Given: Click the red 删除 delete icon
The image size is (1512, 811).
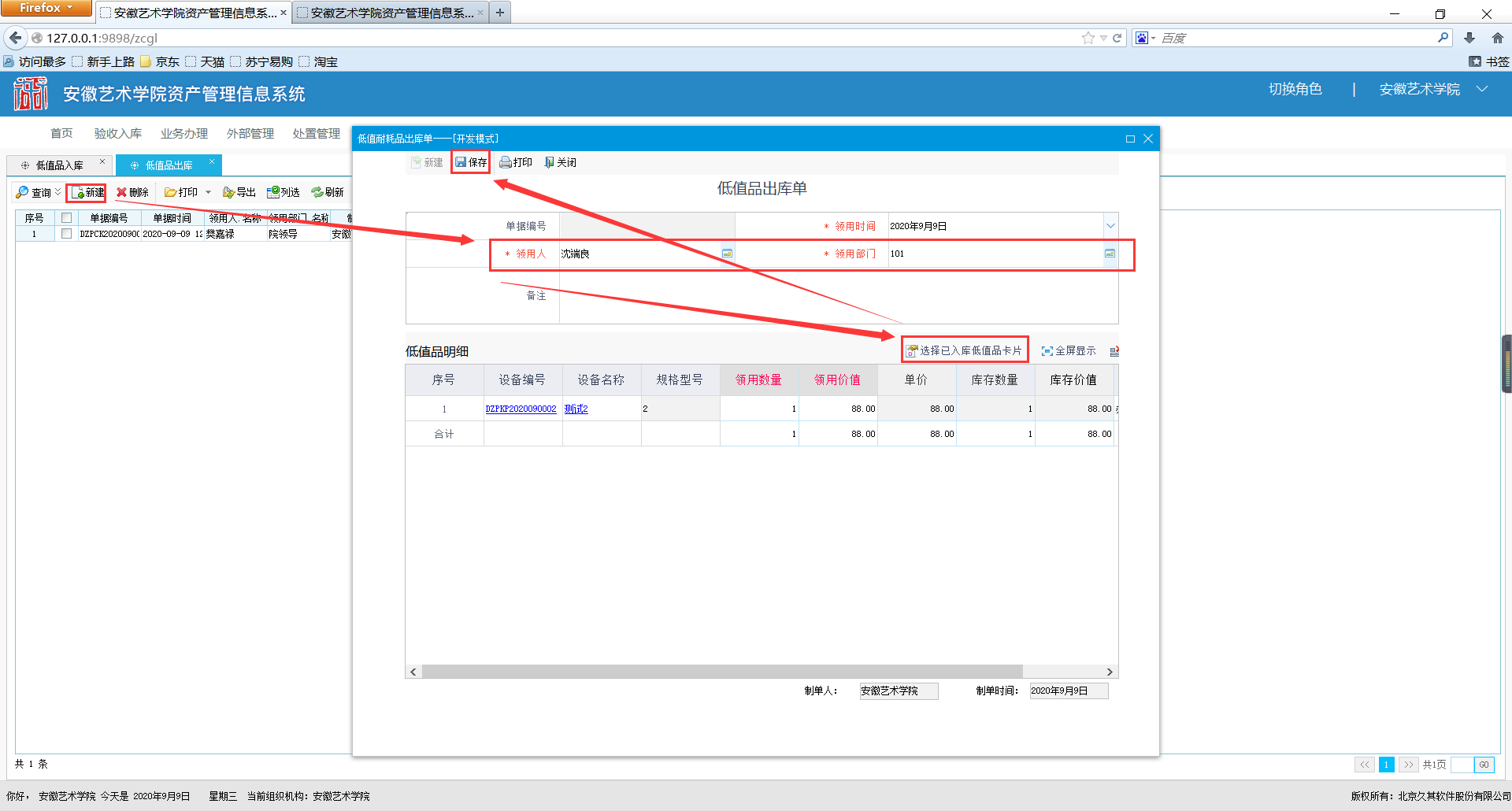Looking at the screenshot, I should [x=122, y=192].
